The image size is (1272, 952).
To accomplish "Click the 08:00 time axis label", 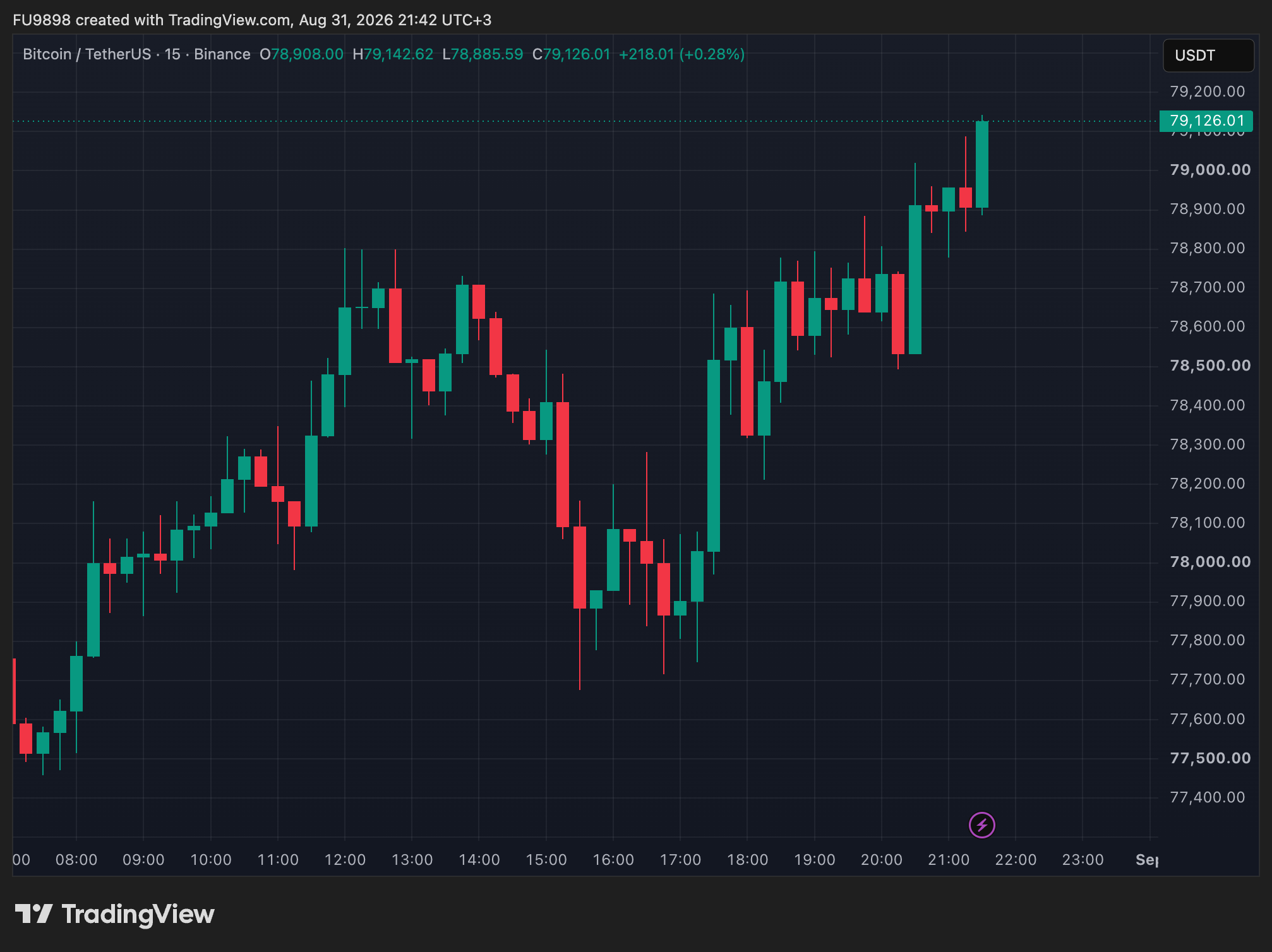I will click(76, 860).
